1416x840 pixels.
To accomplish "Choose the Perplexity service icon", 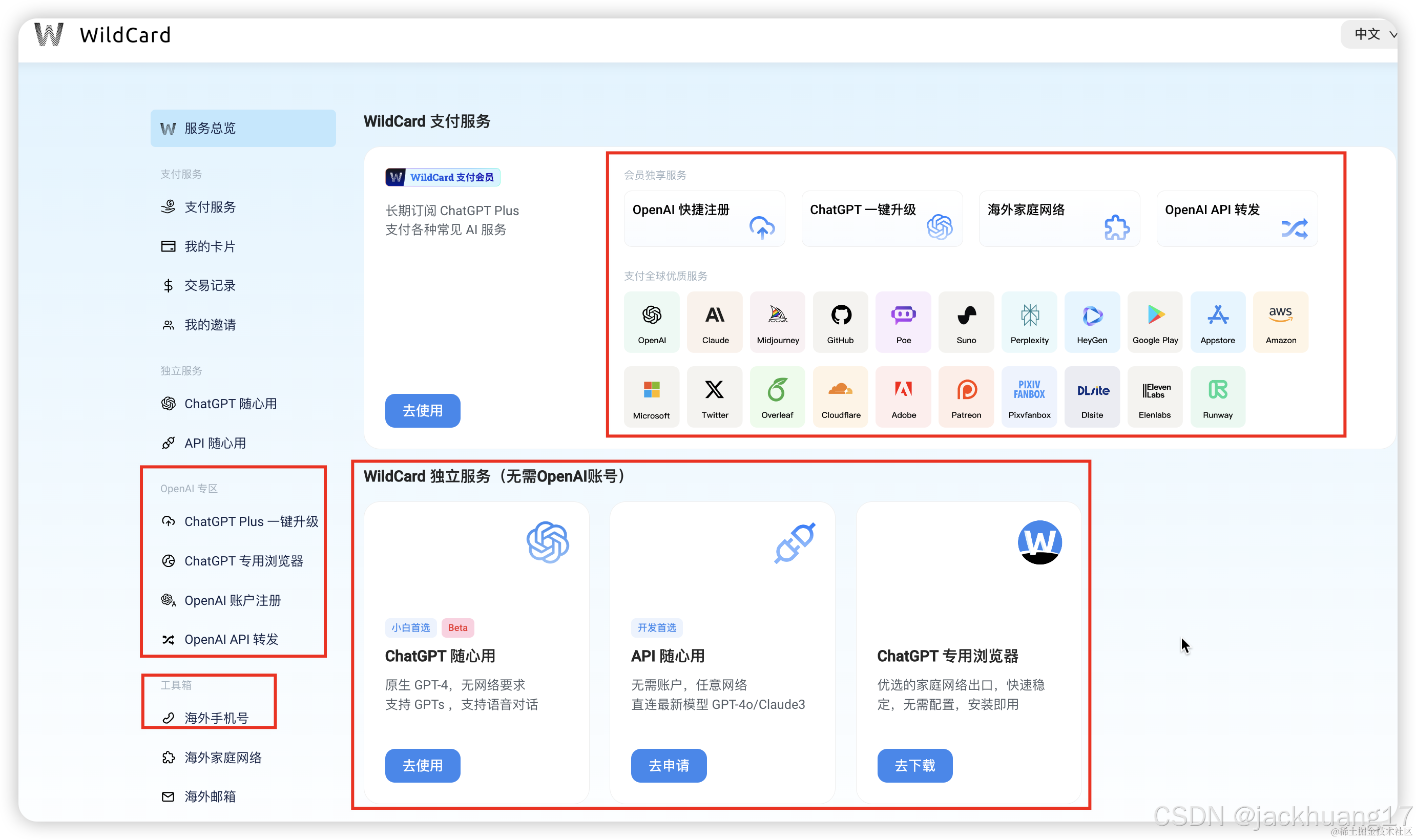I will pyautogui.click(x=1029, y=322).
